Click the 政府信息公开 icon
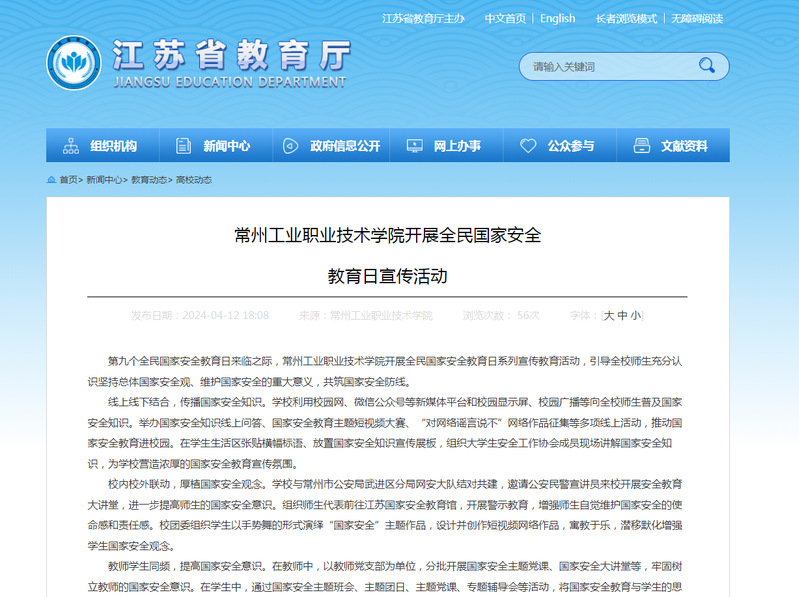Screen dimensions: 799x597 [x=290, y=146]
